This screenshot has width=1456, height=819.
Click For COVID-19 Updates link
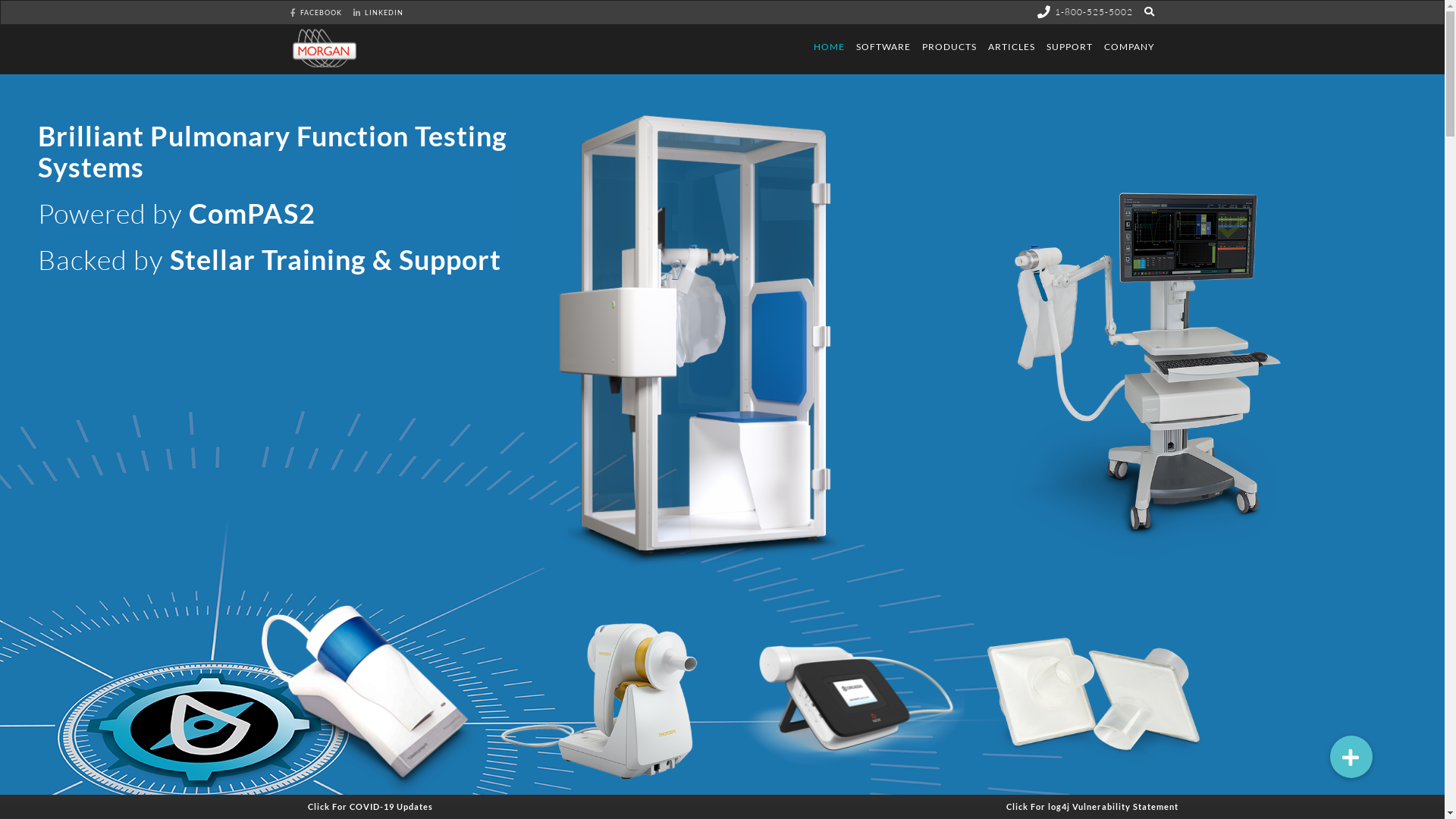click(x=370, y=807)
